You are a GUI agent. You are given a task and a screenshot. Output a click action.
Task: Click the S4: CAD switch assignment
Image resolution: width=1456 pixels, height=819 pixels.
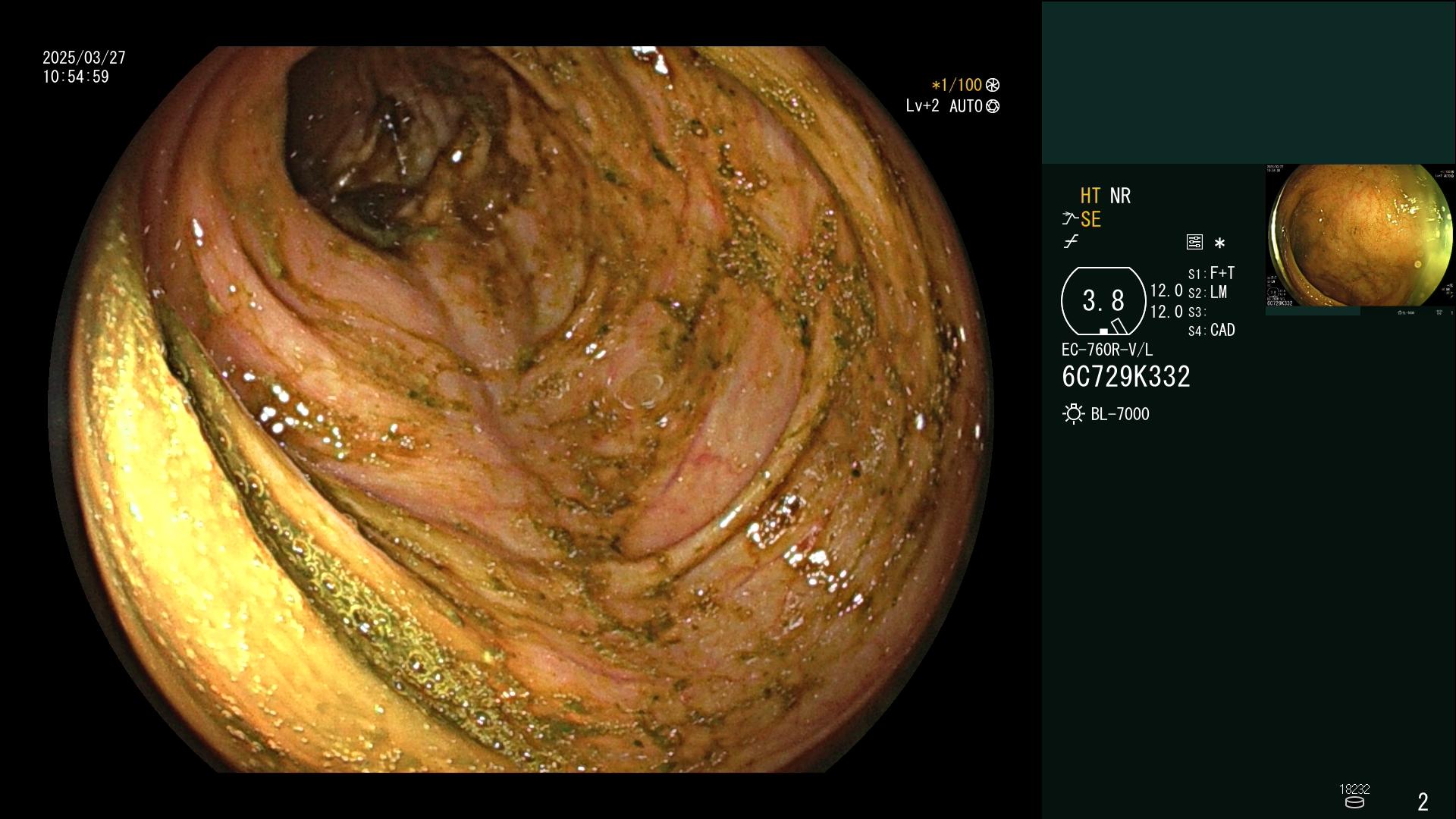pos(1212,331)
